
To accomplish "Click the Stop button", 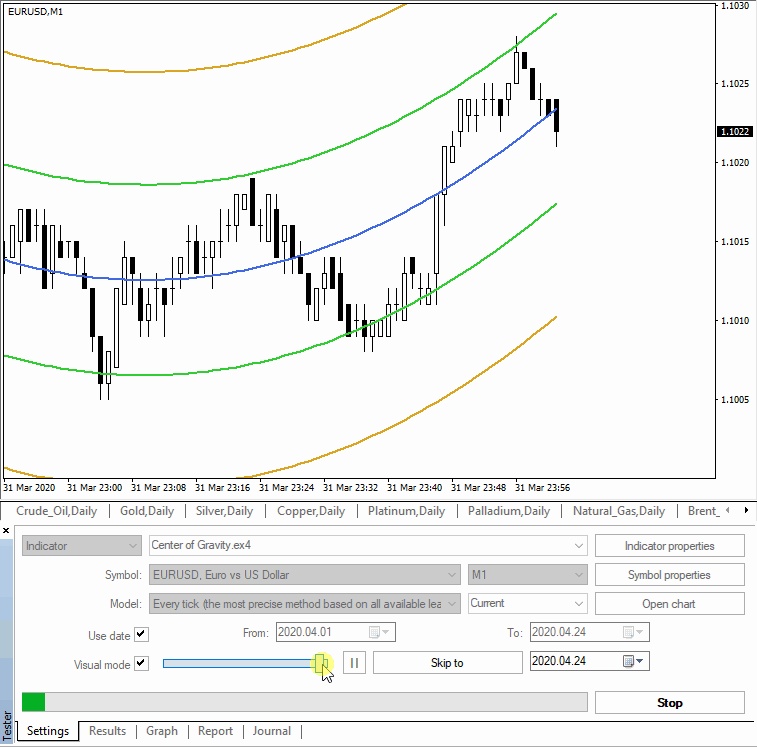I will [669, 702].
